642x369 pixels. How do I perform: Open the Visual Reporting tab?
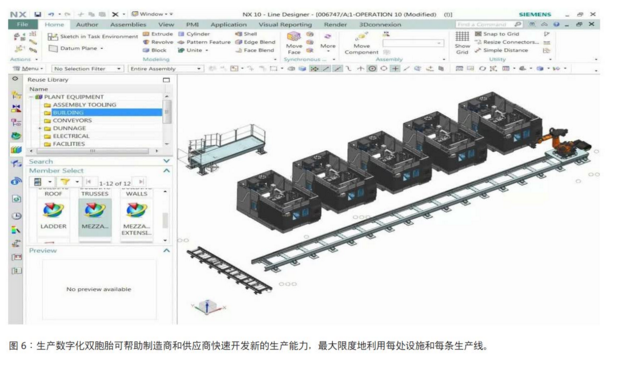point(285,25)
